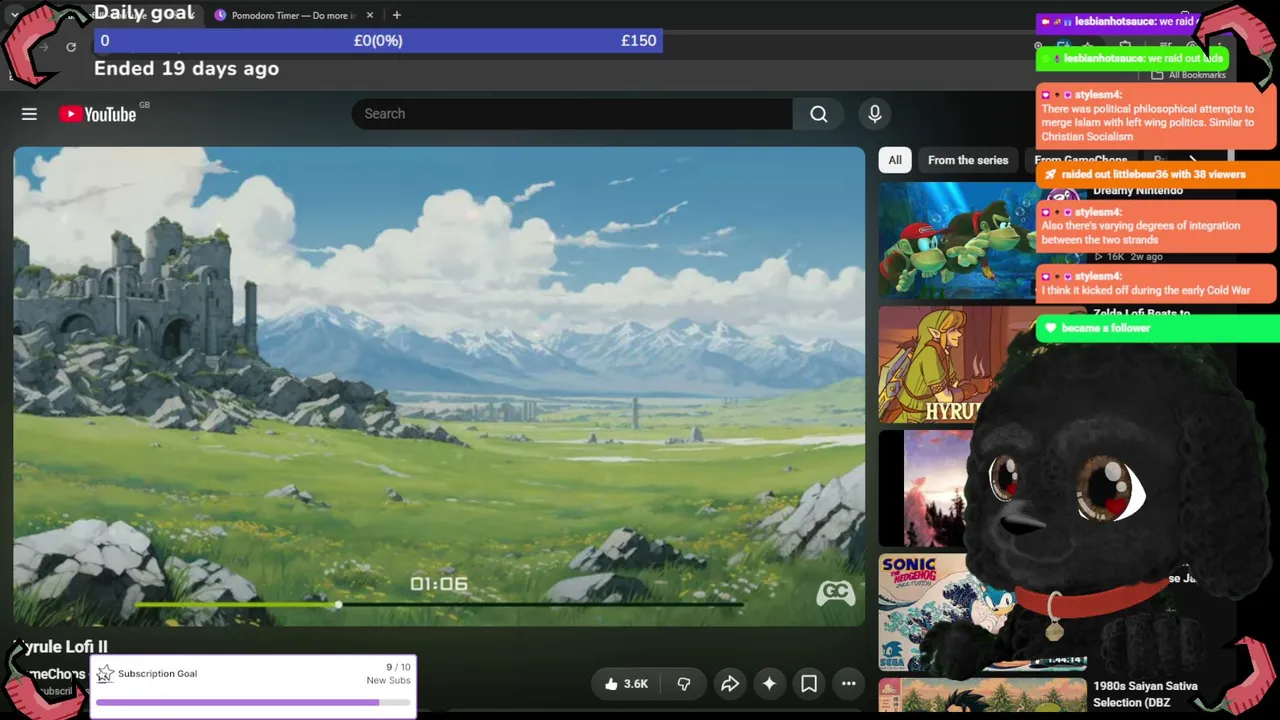Save the video with the bookmark icon

pyautogui.click(x=809, y=684)
